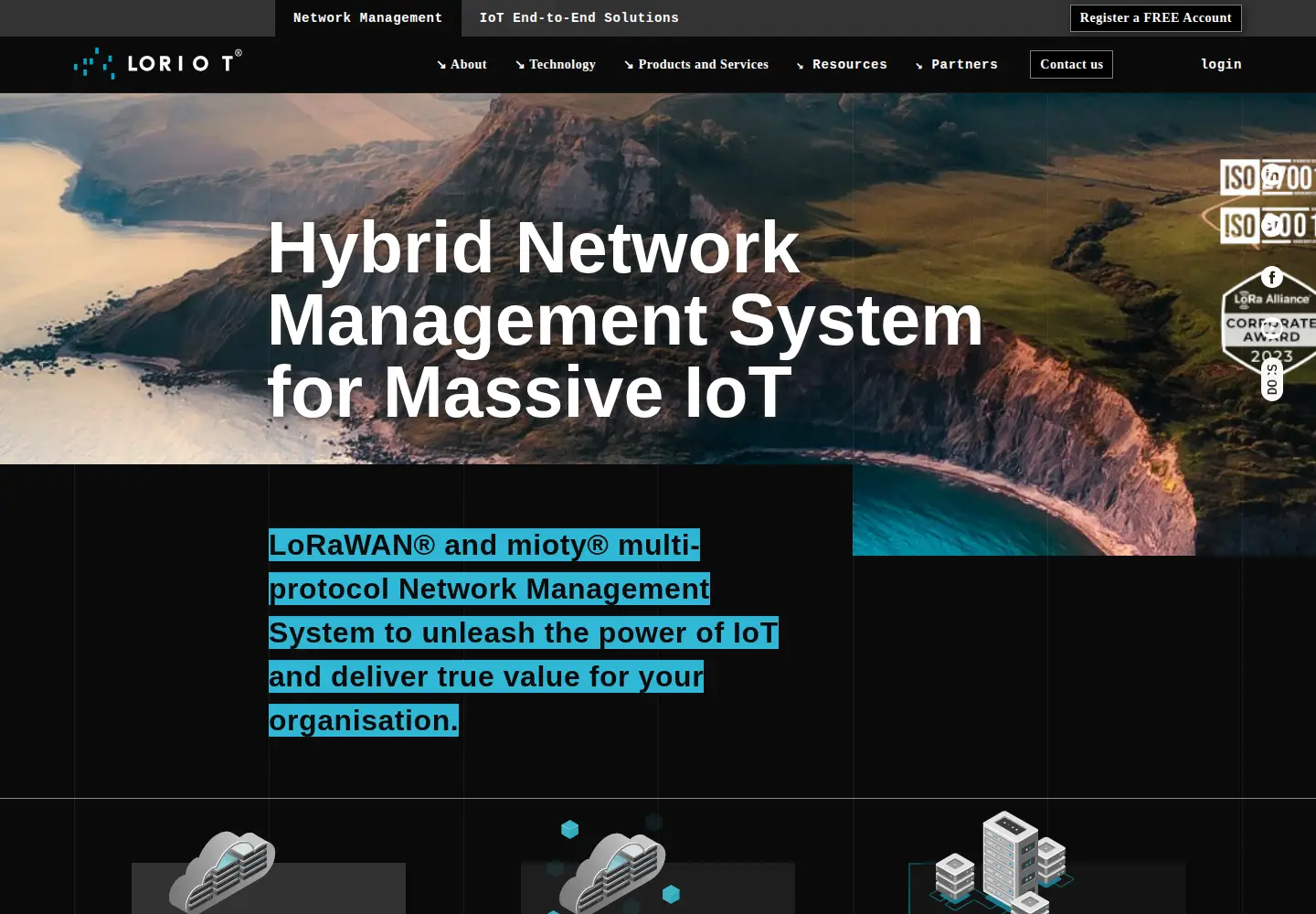
Task: Open the YouTube play icon
Action: pos(1272,328)
